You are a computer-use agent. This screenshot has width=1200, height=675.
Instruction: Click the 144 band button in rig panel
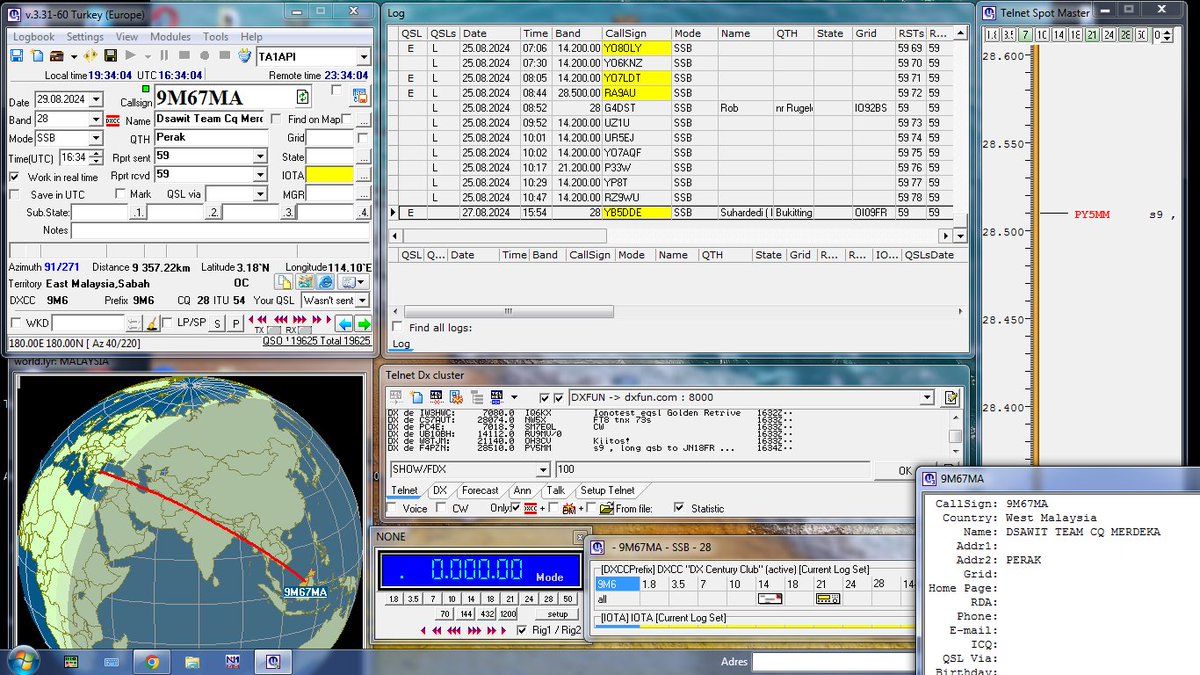tap(465, 614)
